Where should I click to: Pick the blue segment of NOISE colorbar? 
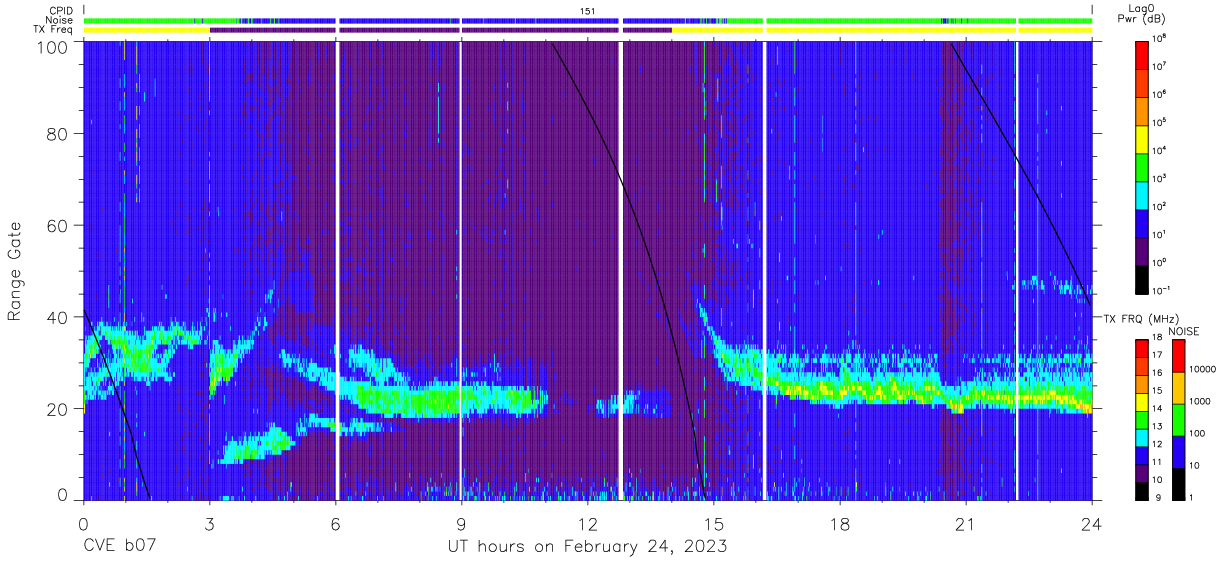1180,451
